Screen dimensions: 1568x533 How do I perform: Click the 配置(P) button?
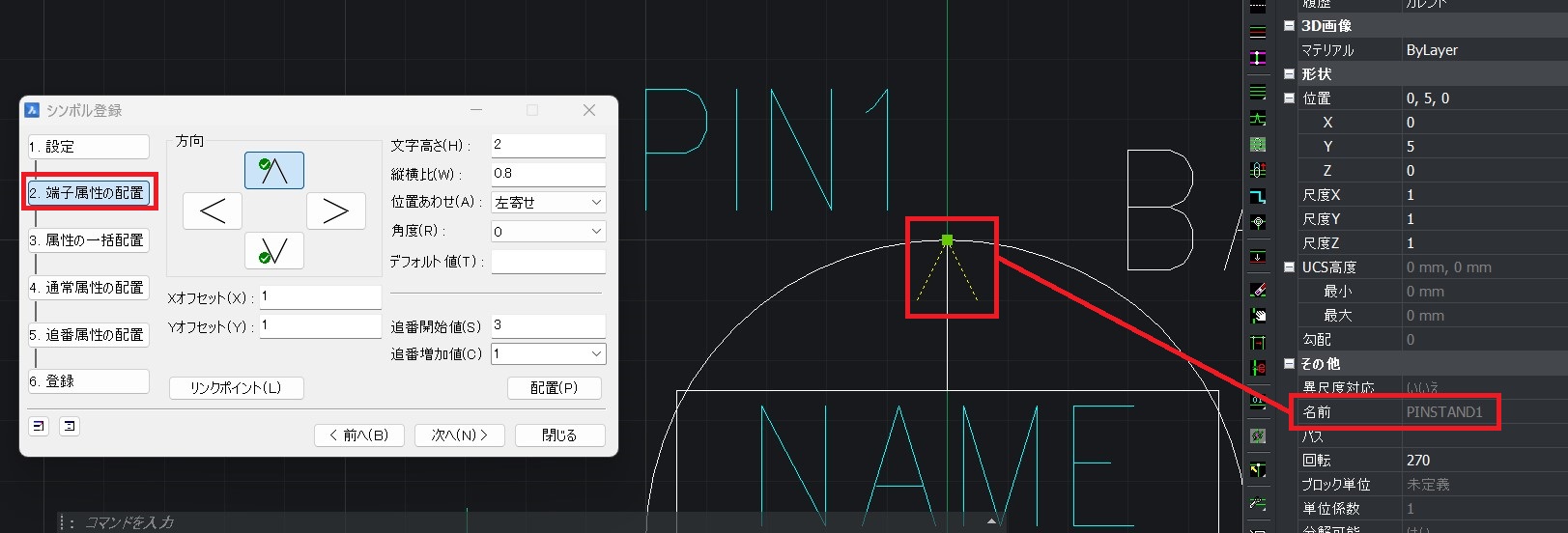click(x=555, y=387)
